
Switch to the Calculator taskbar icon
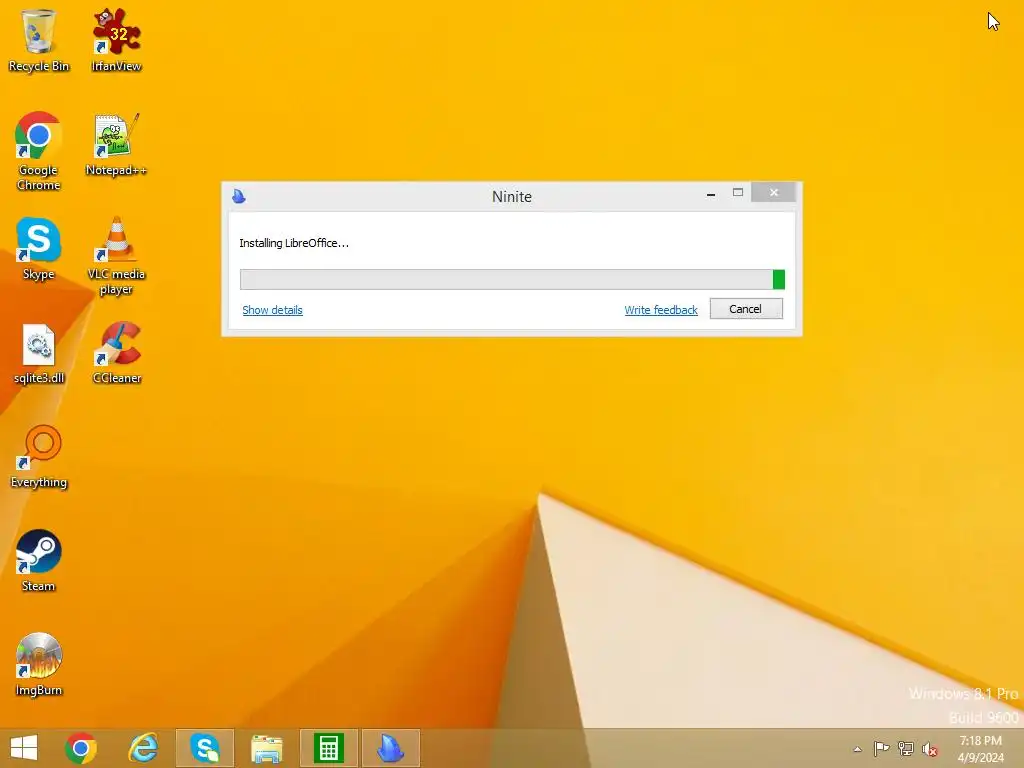pos(329,748)
